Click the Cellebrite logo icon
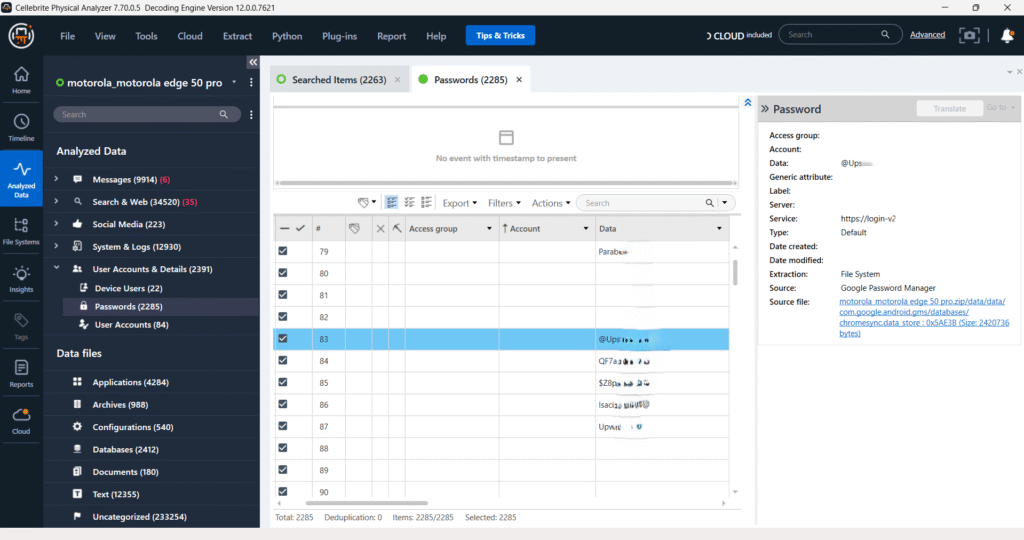The height and width of the screenshot is (540, 1024). (x=21, y=35)
